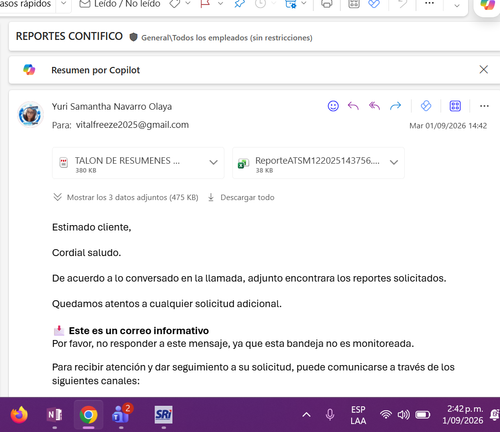This screenshot has height=432, width=500.
Task: Click the volume speaker tray icon
Action: click(403, 415)
